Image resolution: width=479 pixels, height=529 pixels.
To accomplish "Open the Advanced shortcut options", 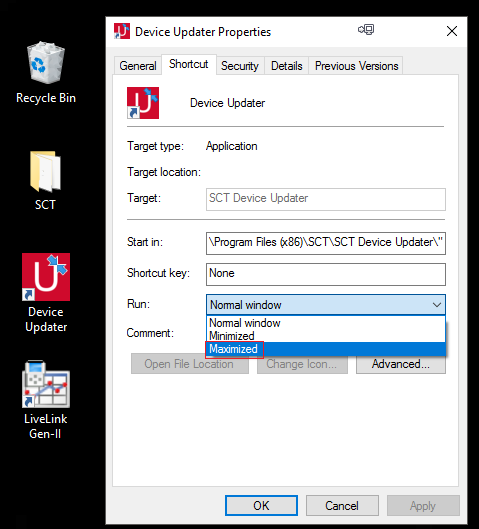I will point(401,364).
